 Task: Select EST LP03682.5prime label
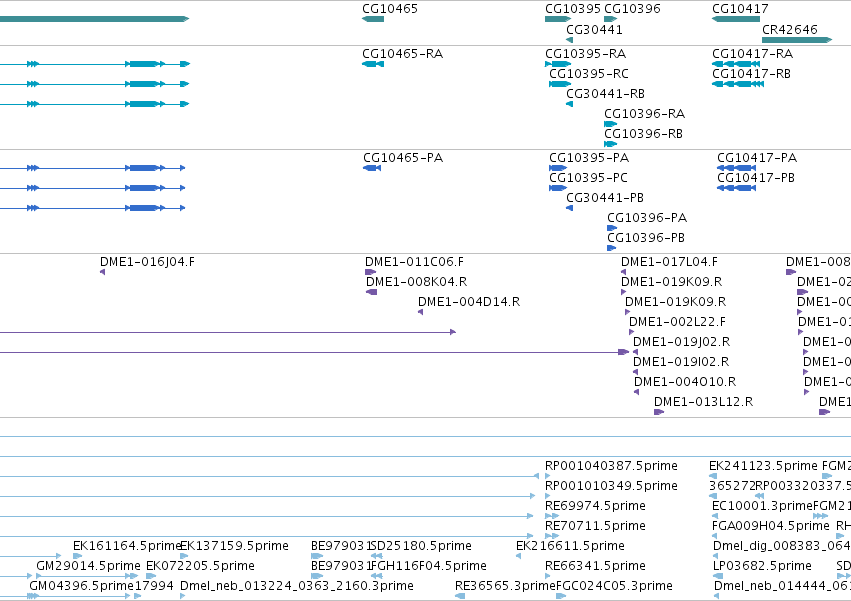763,567
